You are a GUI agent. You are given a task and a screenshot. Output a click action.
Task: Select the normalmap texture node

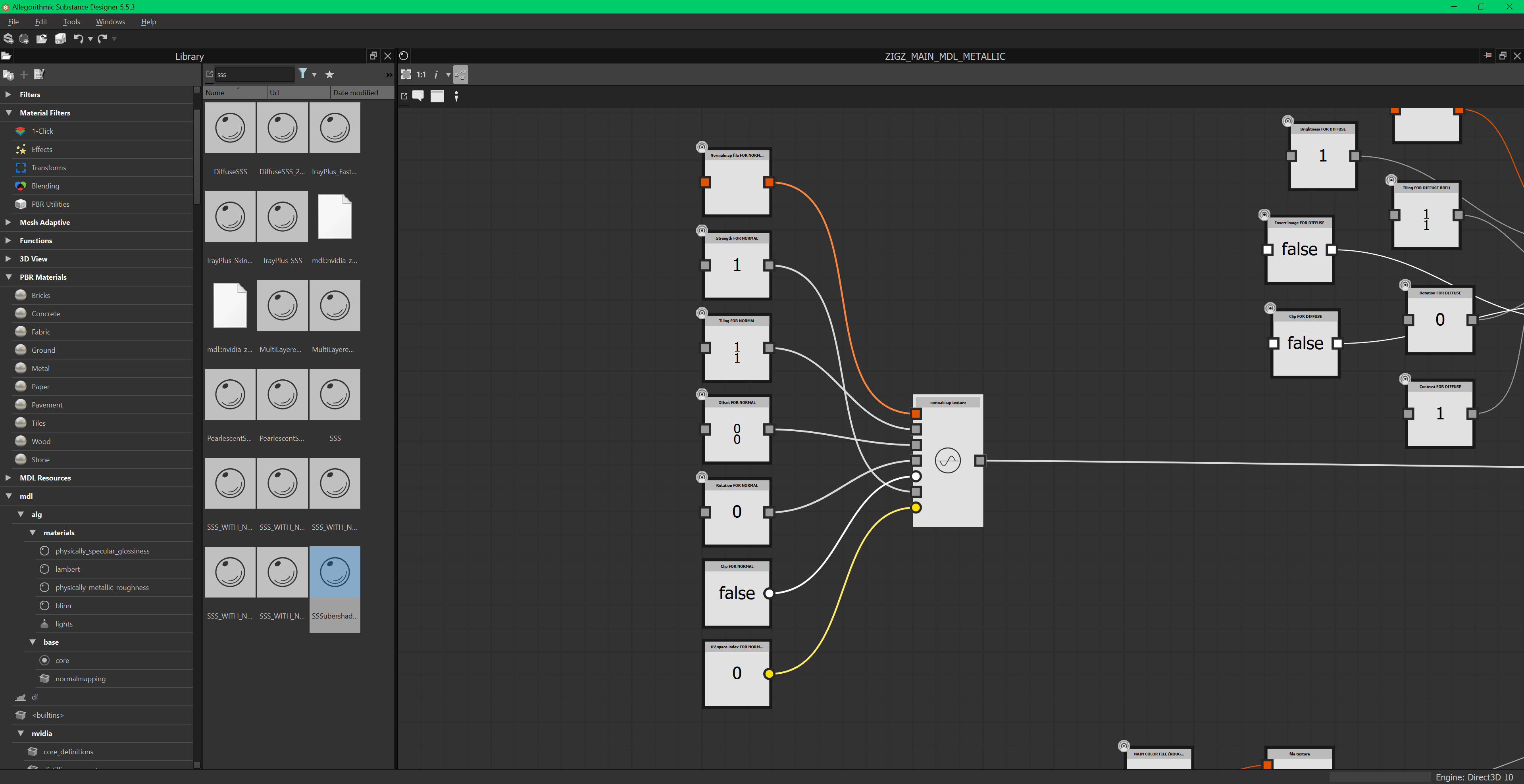point(948,461)
